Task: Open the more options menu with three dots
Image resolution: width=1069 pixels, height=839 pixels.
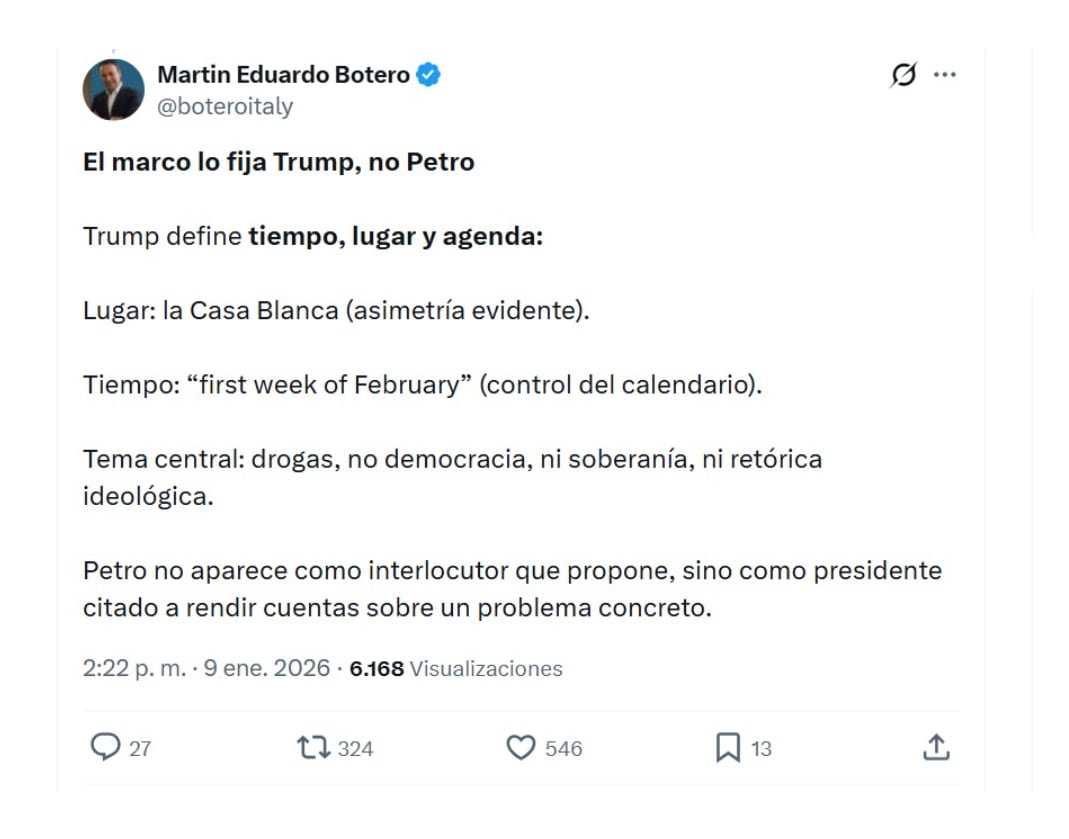Action: click(x=944, y=74)
